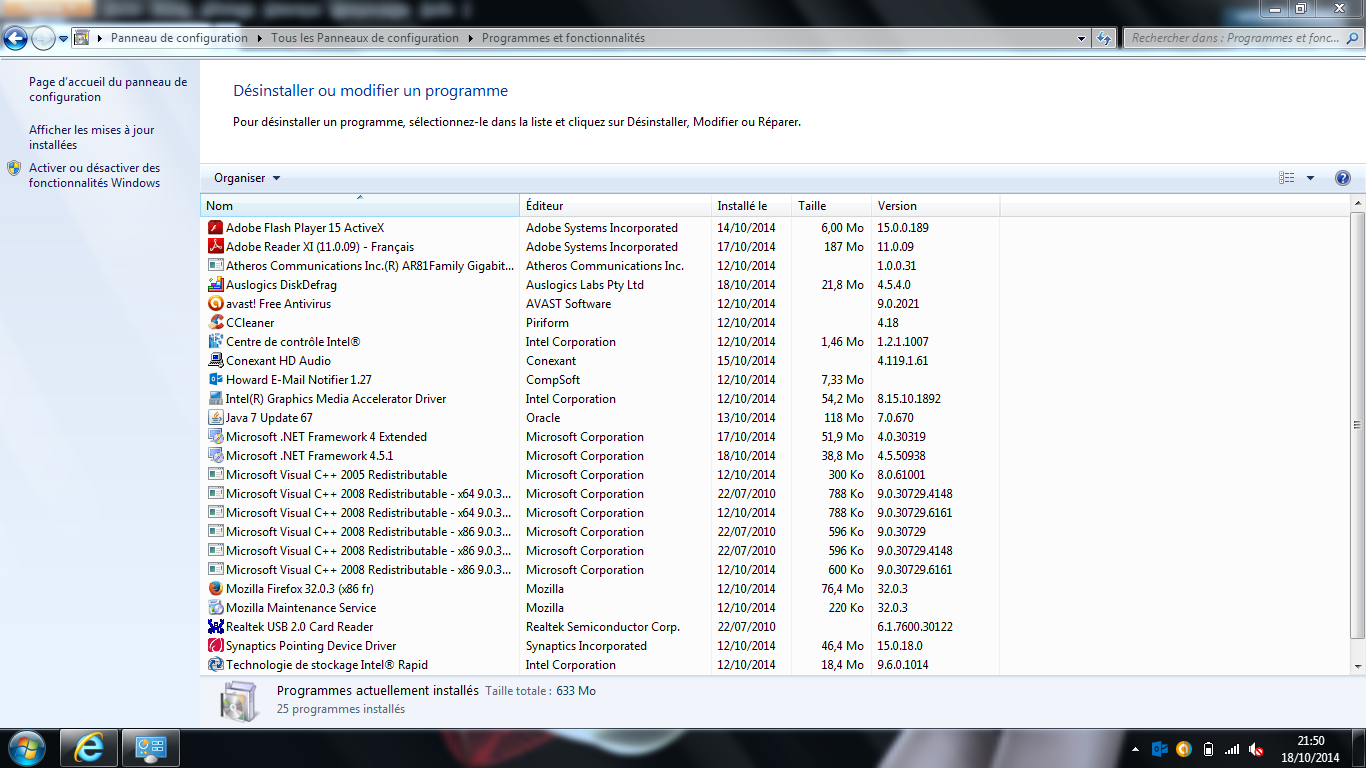Show hidden system tray icons
Viewport: 1366px width, 768px height.
[x=1135, y=749]
